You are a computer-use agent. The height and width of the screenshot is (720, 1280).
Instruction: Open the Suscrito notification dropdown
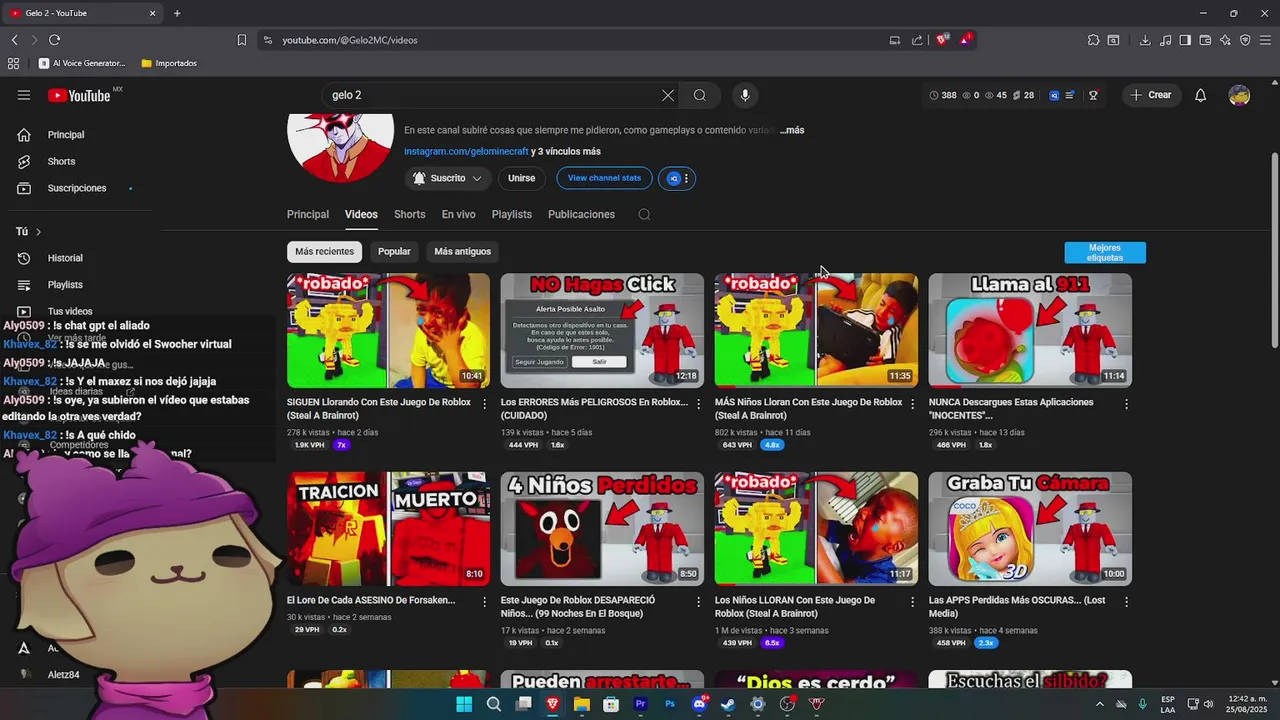click(448, 178)
